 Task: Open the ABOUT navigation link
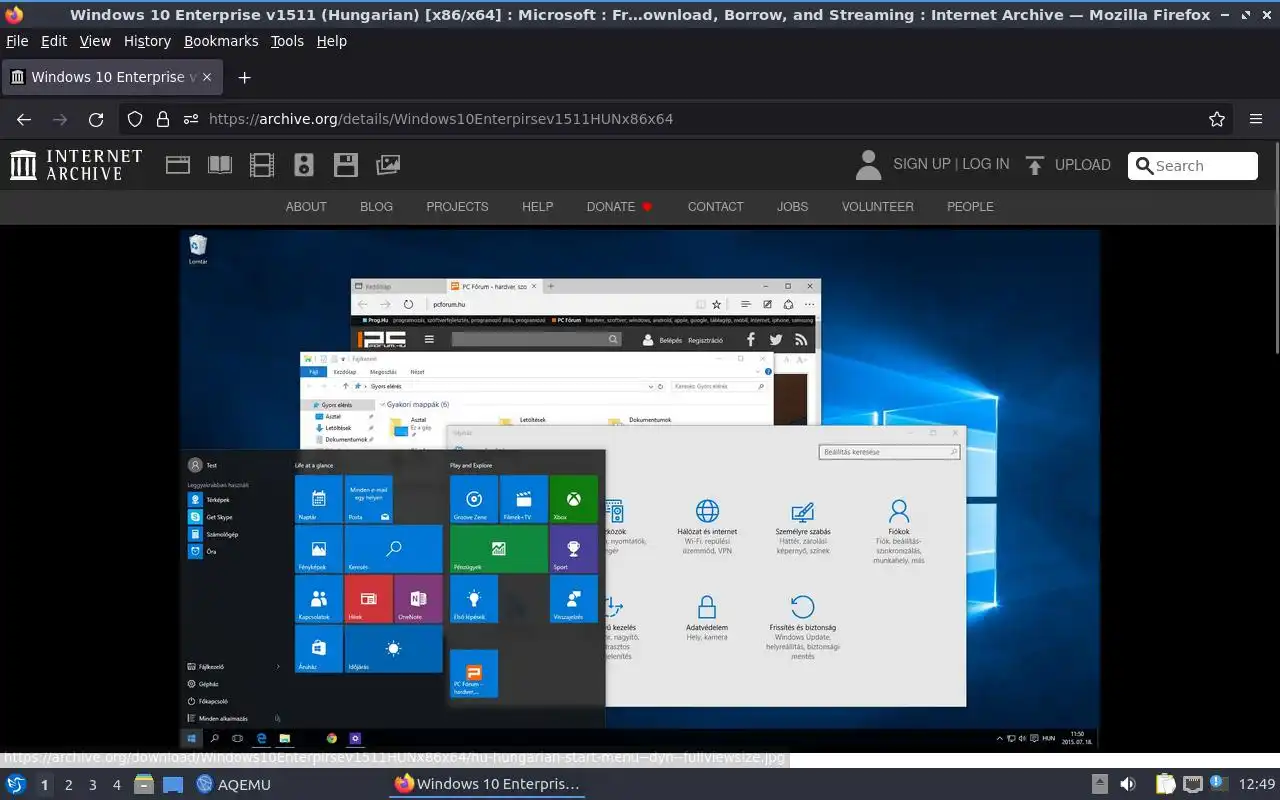coord(306,207)
